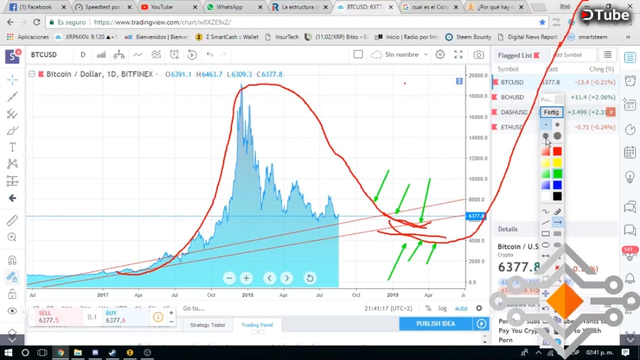640x360 pixels.
Task: Click the Go to... date link
Action: [193, 309]
